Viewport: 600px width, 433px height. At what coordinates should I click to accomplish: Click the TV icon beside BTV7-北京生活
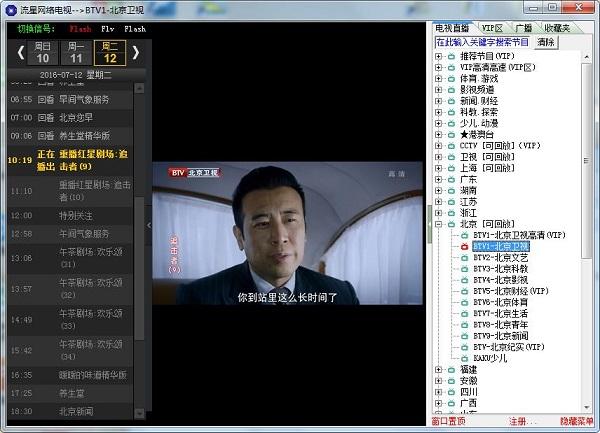click(464, 314)
